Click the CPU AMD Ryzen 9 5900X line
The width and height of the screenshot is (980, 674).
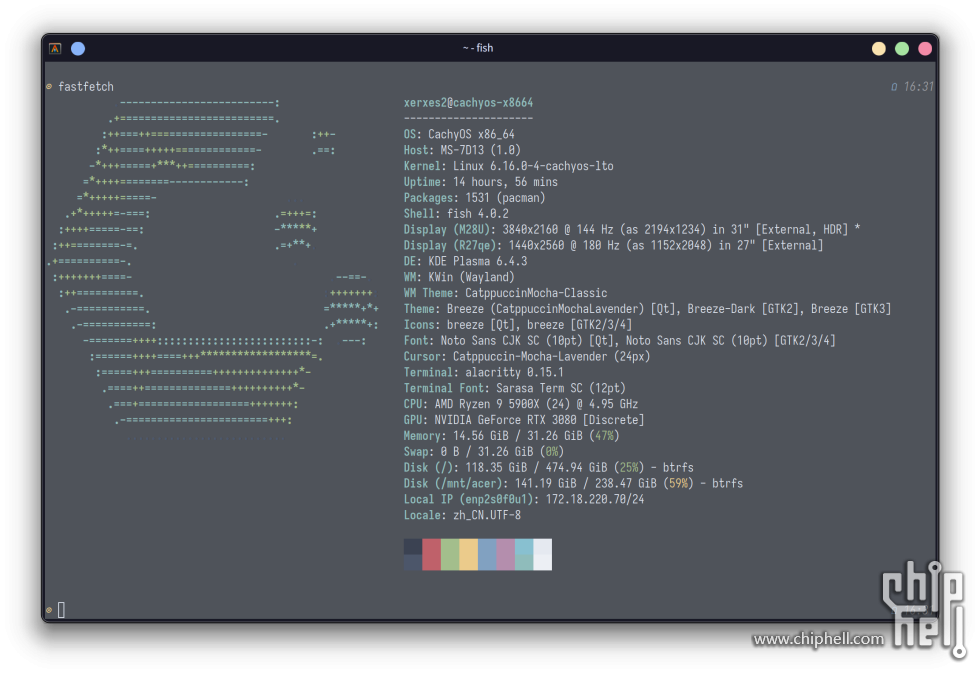point(521,405)
